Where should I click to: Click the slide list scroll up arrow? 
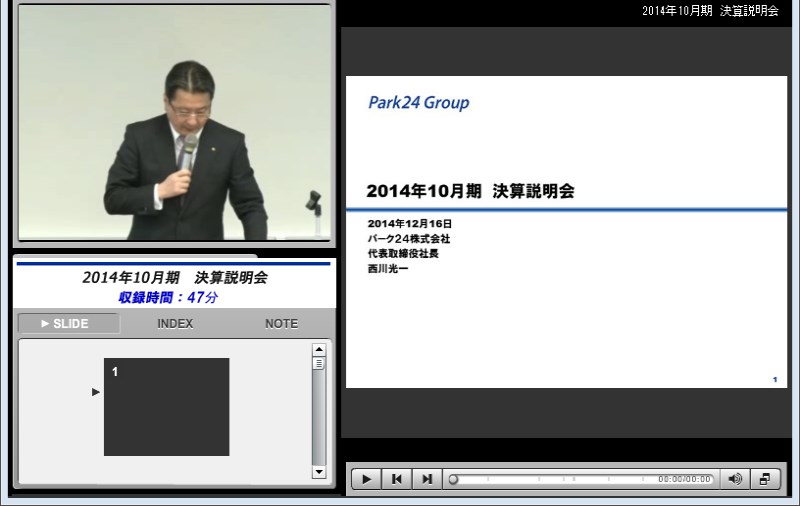point(319,349)
